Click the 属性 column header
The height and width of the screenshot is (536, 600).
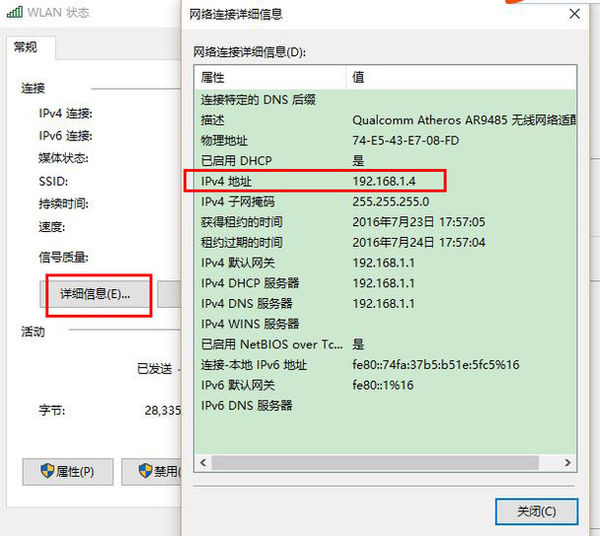tap(270, 77)
